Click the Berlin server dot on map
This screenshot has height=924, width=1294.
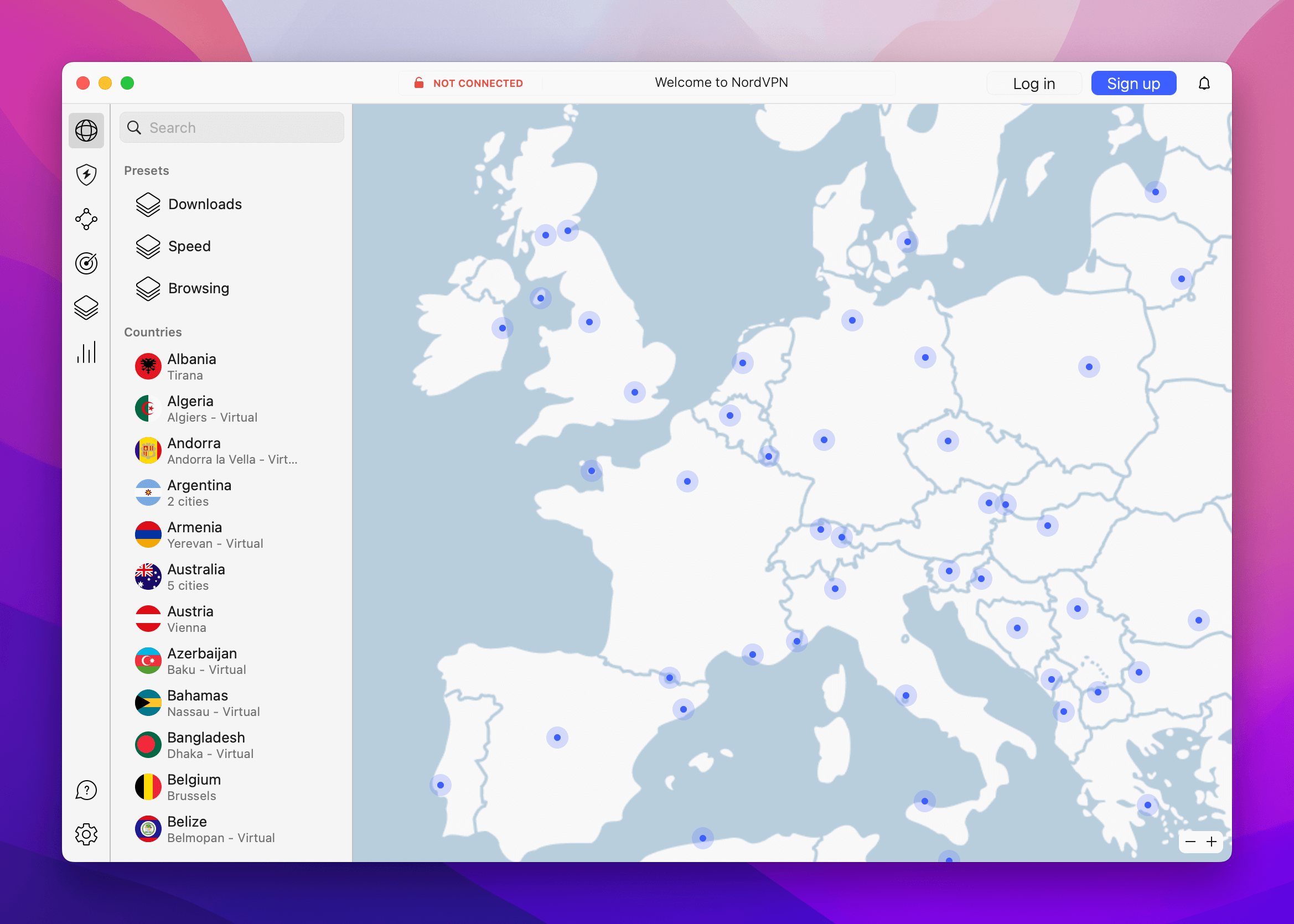[x=925, y=357]
